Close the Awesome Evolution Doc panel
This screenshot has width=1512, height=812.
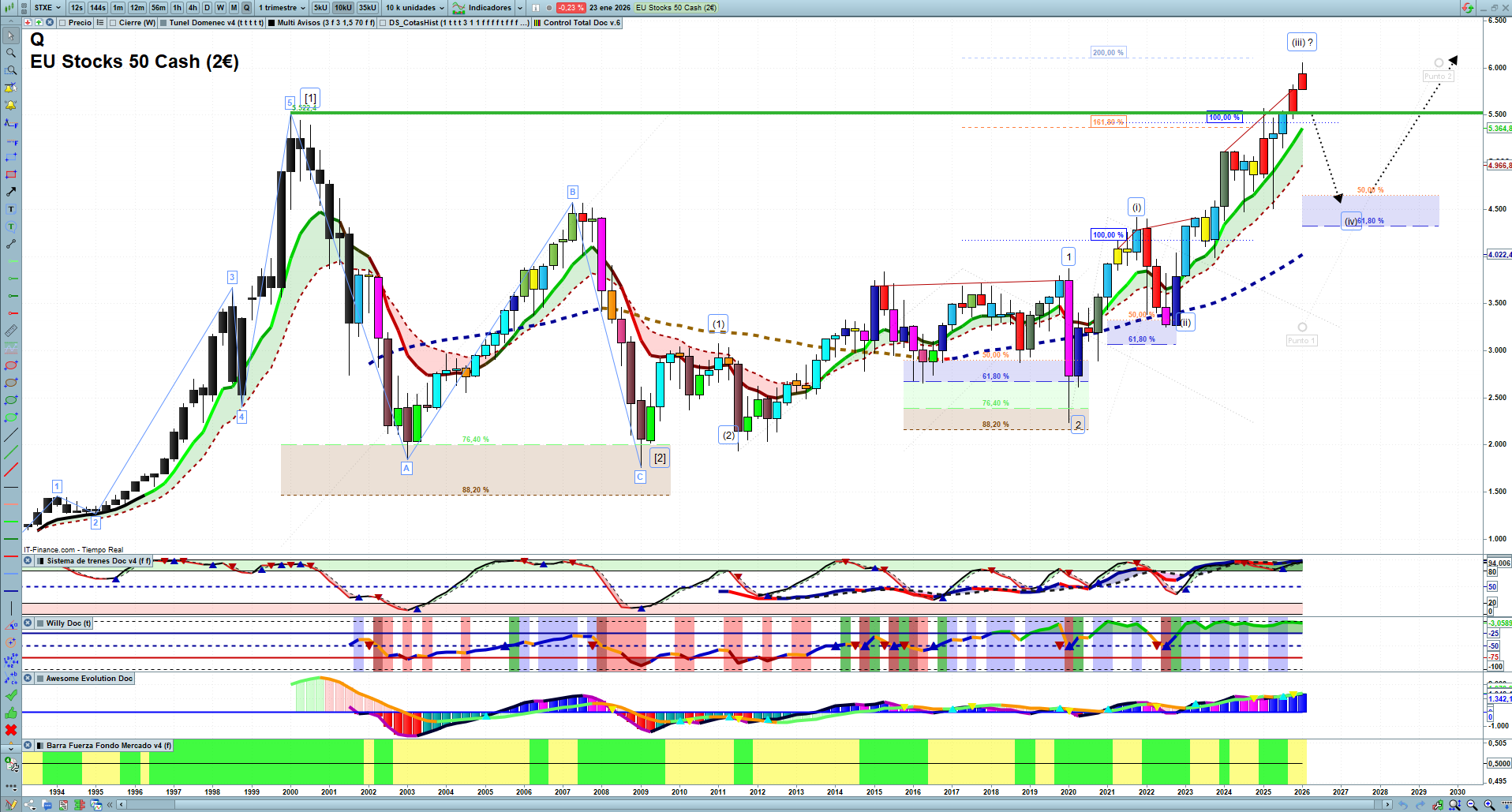pos(28,679)
